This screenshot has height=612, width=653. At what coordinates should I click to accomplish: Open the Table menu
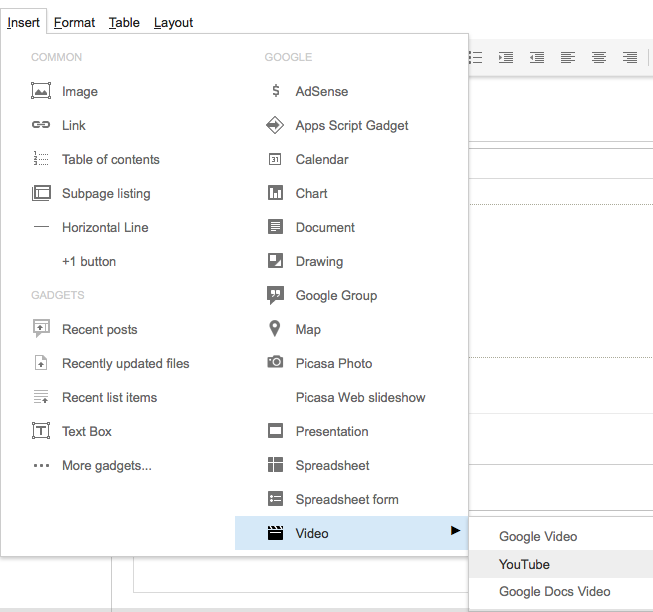tap(124, 22)
